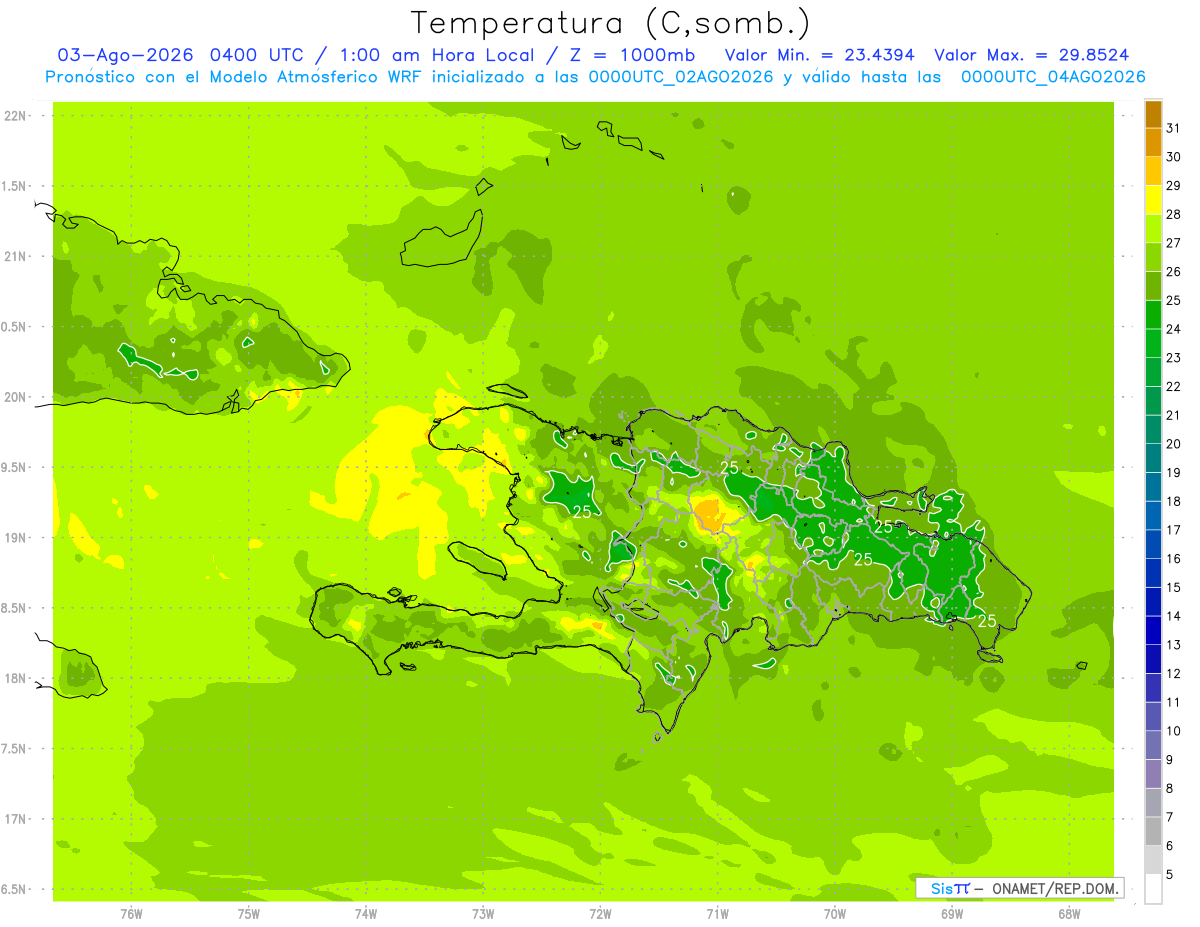Click the color scale label '5'
This screenshot has width=1200, height=927.
(x=1170, y=874)
